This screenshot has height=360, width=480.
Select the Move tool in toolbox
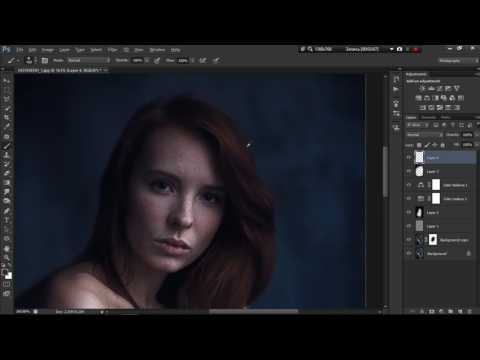pos(7,80)
